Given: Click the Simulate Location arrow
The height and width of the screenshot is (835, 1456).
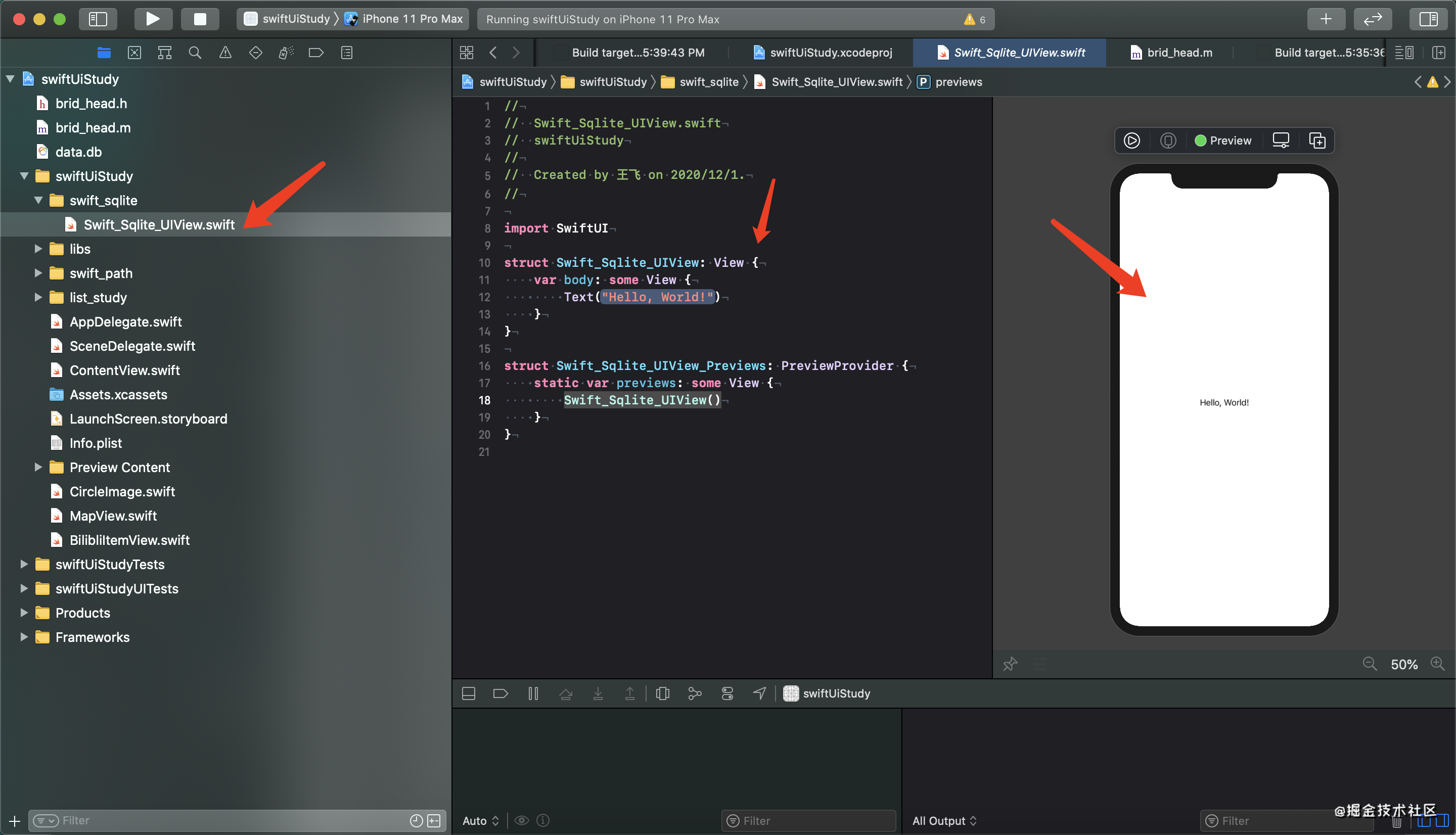Looking at the screenshot, I should point(759,693).
